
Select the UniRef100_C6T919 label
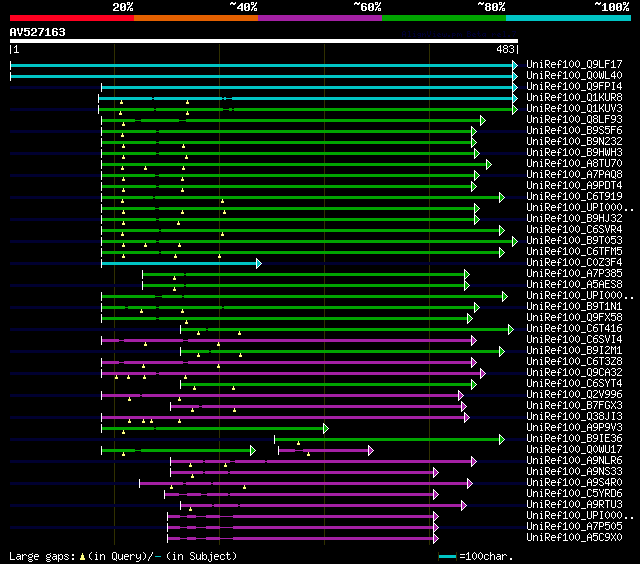(574, 197)
